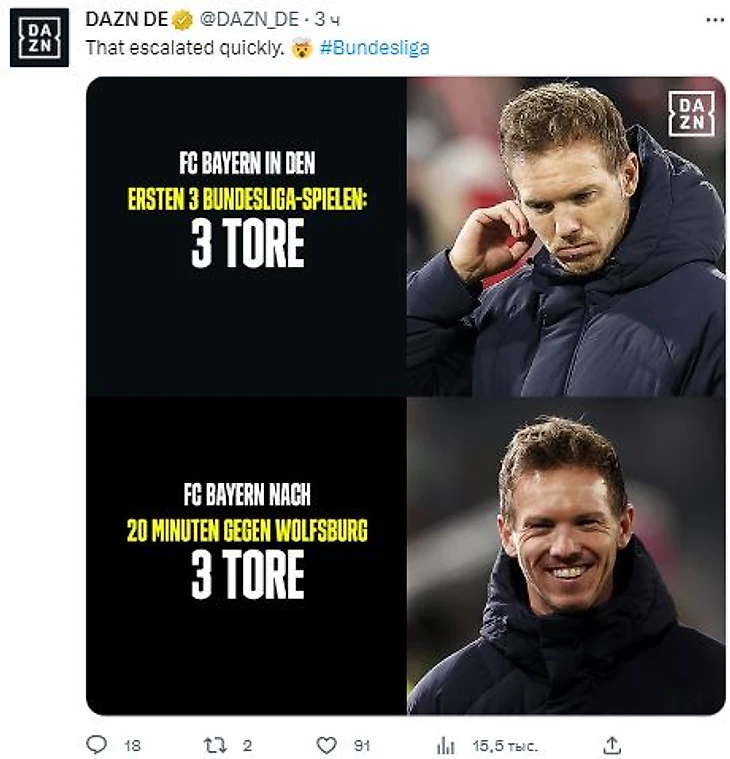The image size is (730, 759).
Task: Click the exploding head emoji
Action: coord(301,47)
